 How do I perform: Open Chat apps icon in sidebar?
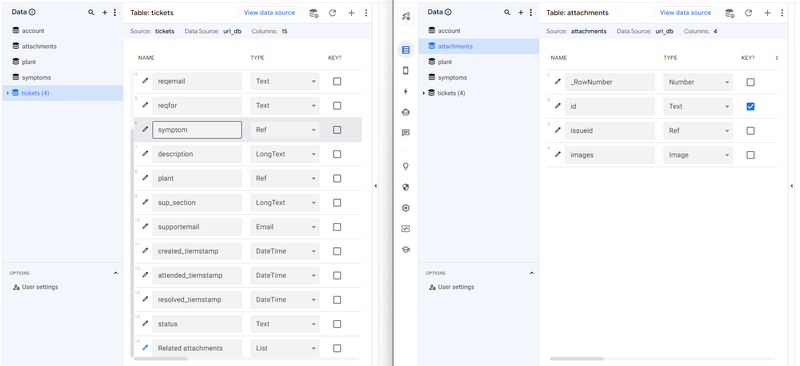406,133
